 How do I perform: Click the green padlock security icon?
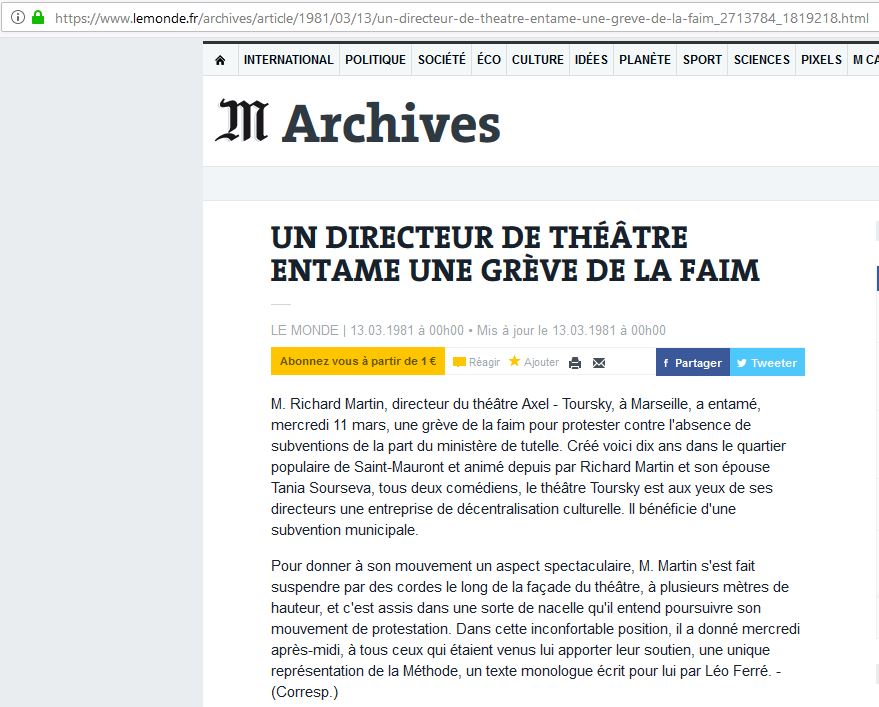(x=38, y=18)
